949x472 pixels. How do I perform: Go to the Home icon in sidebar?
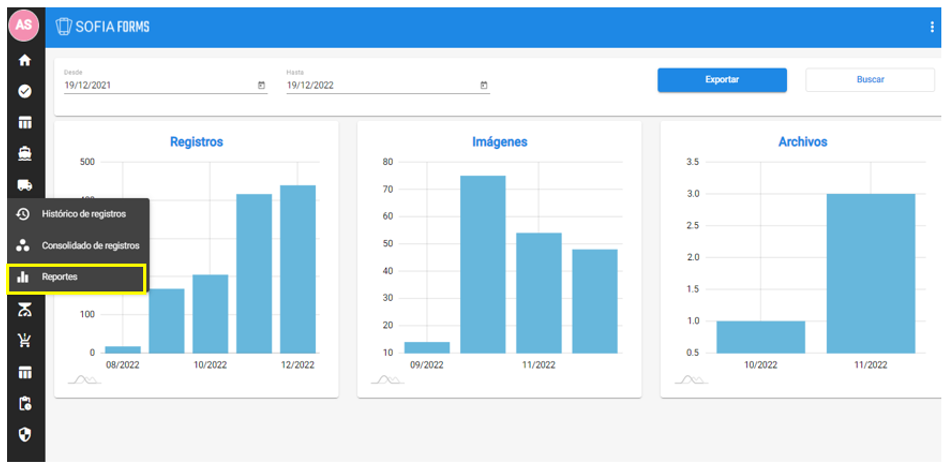(24, 60)
